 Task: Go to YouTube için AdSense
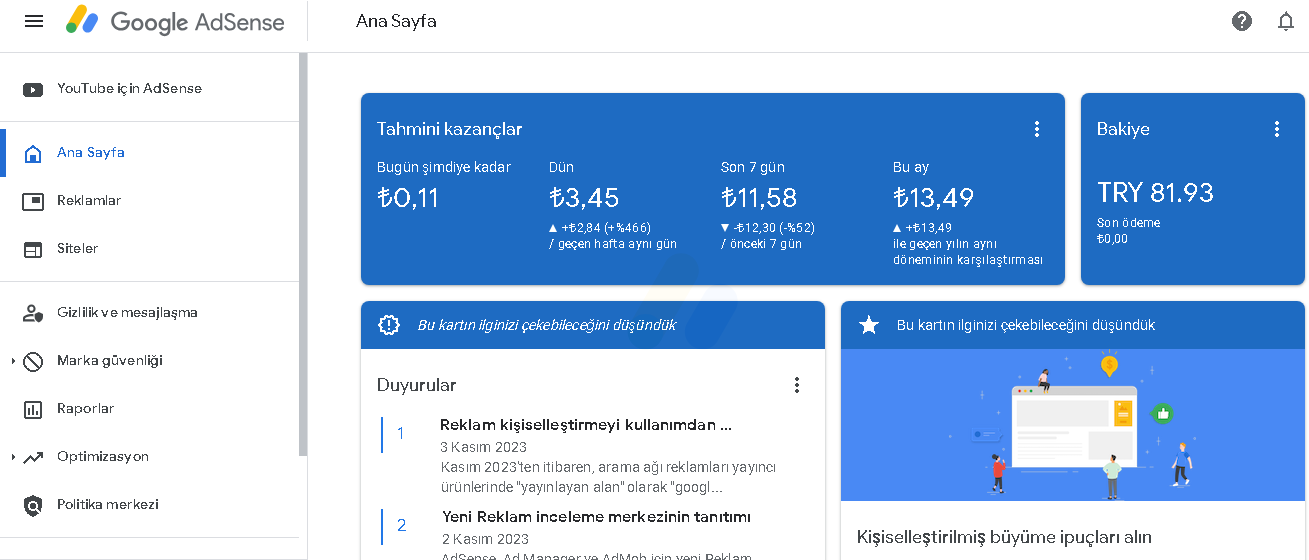(x=129, y=89)
